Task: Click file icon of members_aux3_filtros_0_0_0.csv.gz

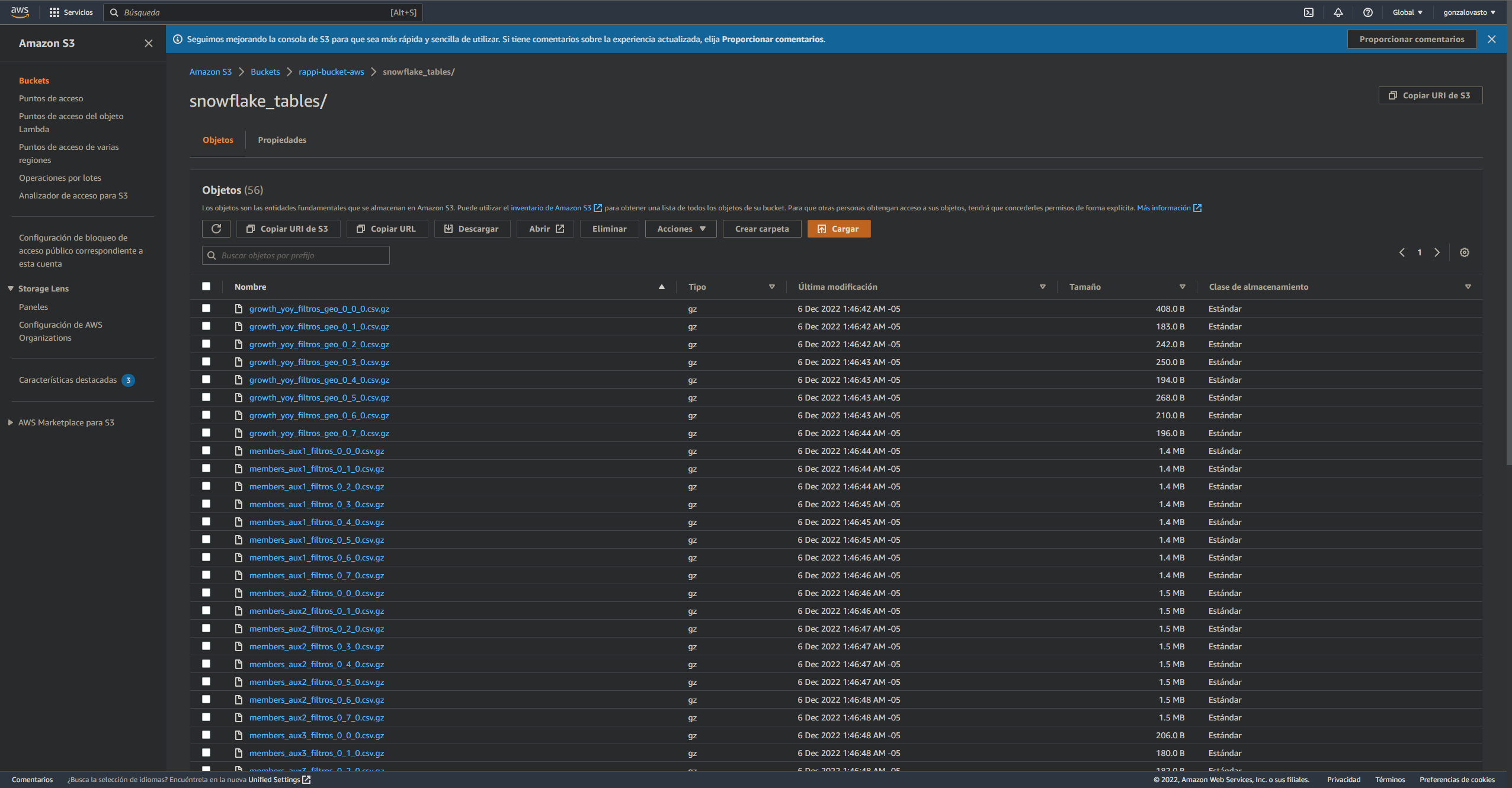Action: 239,735
